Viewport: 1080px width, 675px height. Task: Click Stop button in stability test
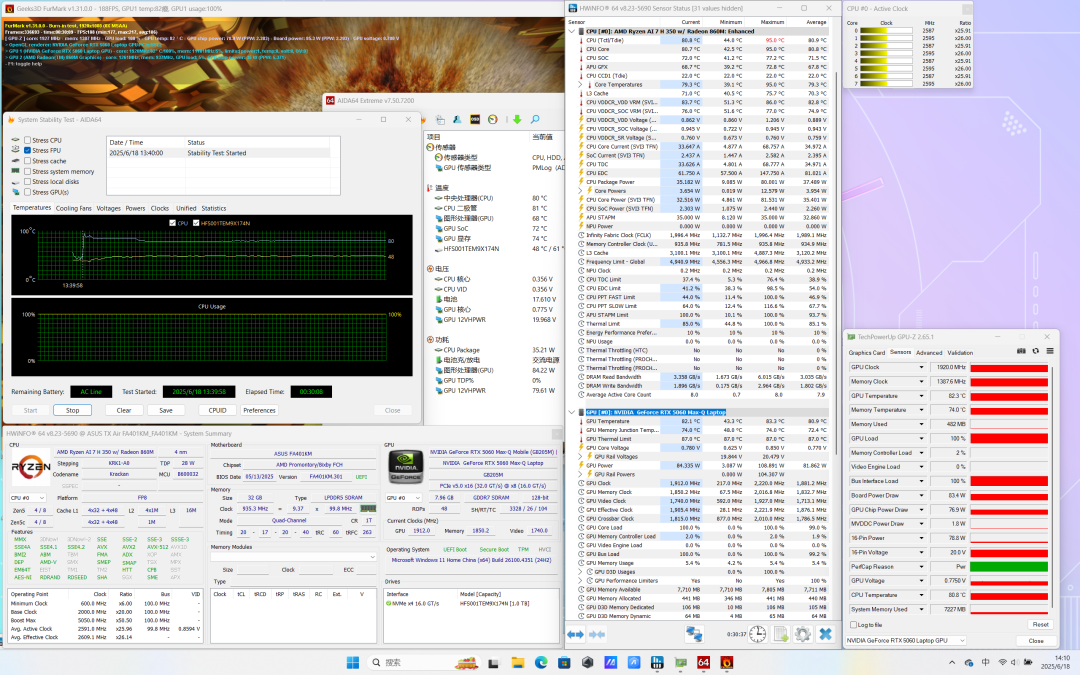click(72, 410)
